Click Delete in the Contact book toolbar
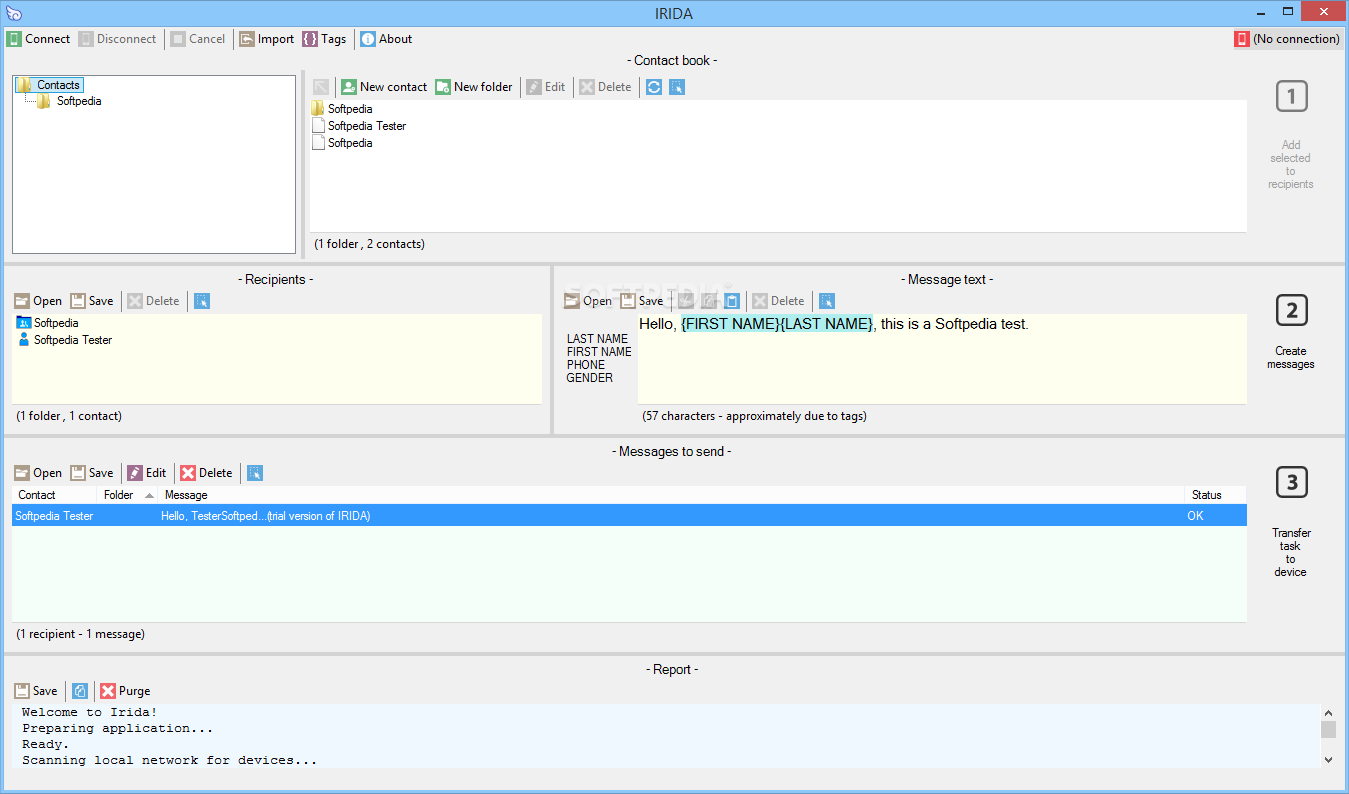This screenshot has height=794, width=1349. 605,87
